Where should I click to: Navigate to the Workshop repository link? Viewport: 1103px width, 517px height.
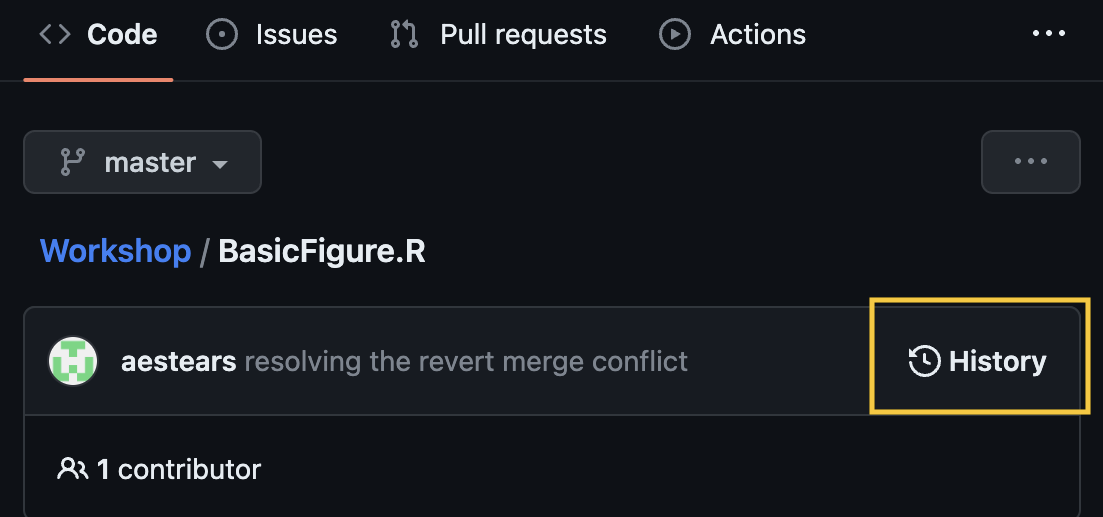click(115, 250)
